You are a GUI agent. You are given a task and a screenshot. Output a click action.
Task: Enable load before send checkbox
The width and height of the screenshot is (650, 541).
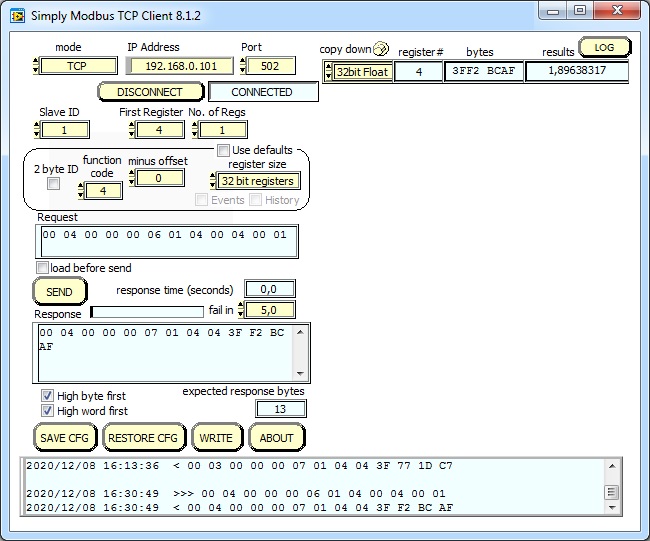coord(42,267)
